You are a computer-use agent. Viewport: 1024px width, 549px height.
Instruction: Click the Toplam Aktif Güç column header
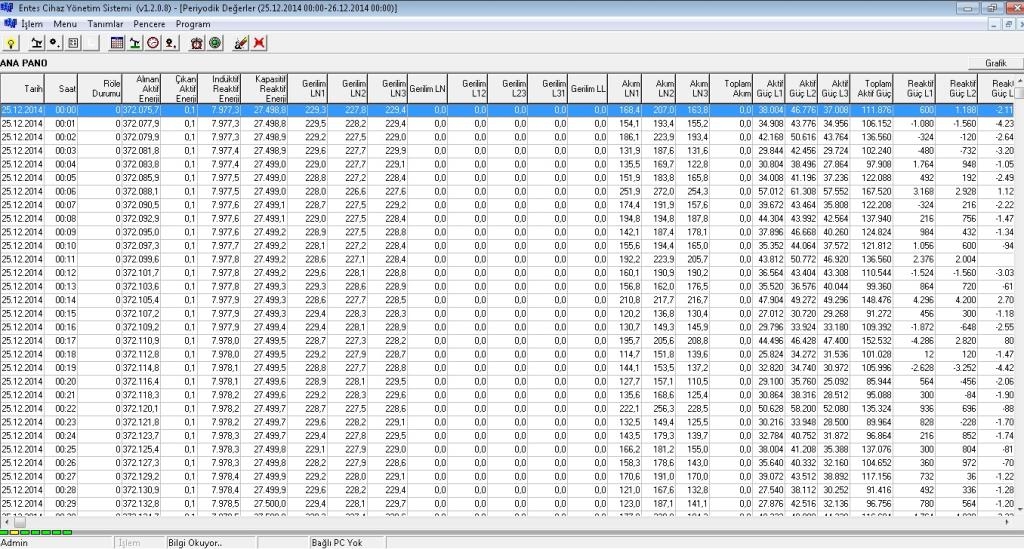871,88
